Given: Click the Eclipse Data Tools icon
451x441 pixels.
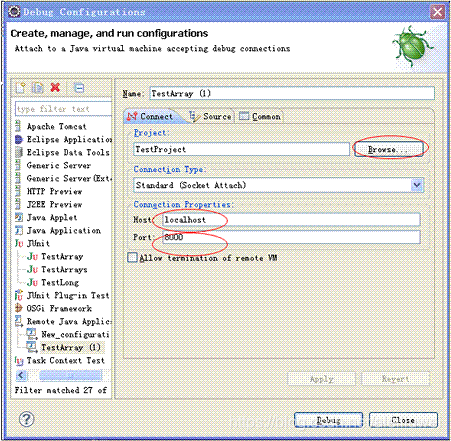Looking at the screenshot, I should click(19, 152).
